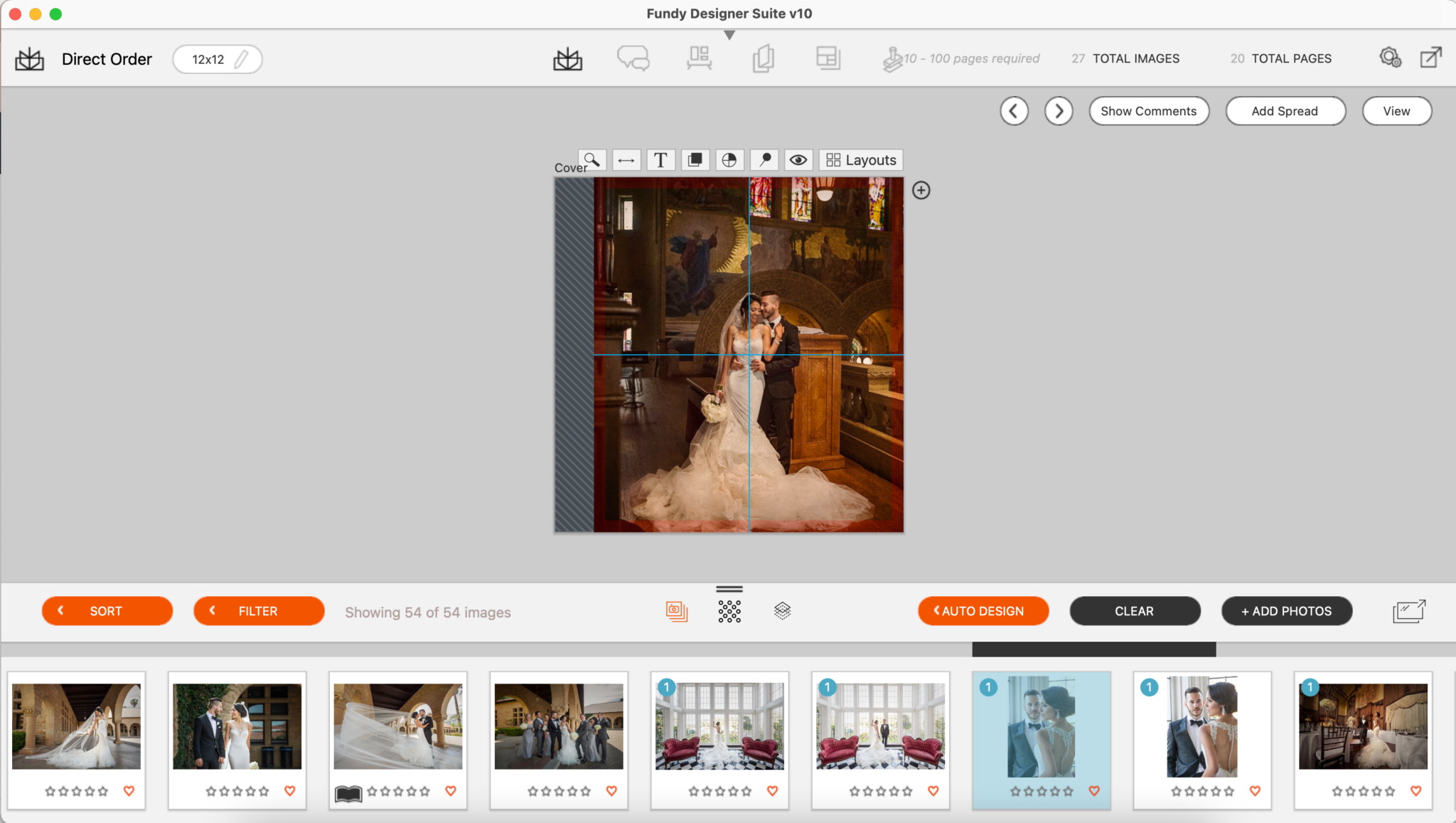Select the wall art design icon

pyautogui.click(x=698, y=58)
